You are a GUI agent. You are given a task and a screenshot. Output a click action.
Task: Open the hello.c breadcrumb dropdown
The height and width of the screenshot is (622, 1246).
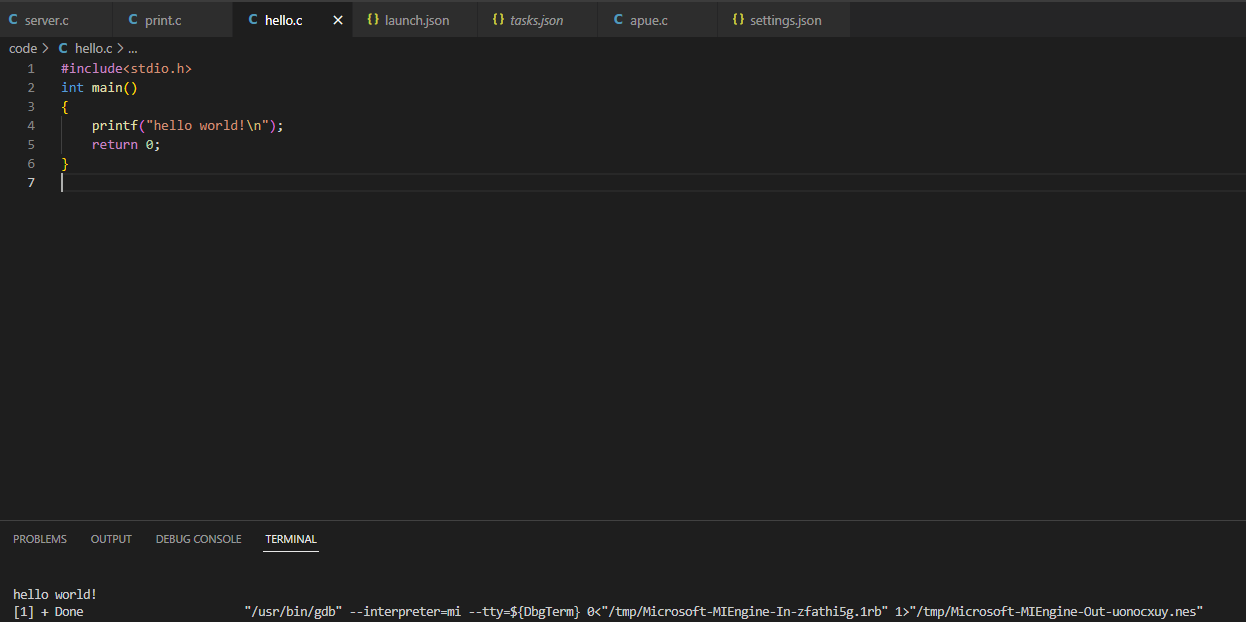click(93, 47)
